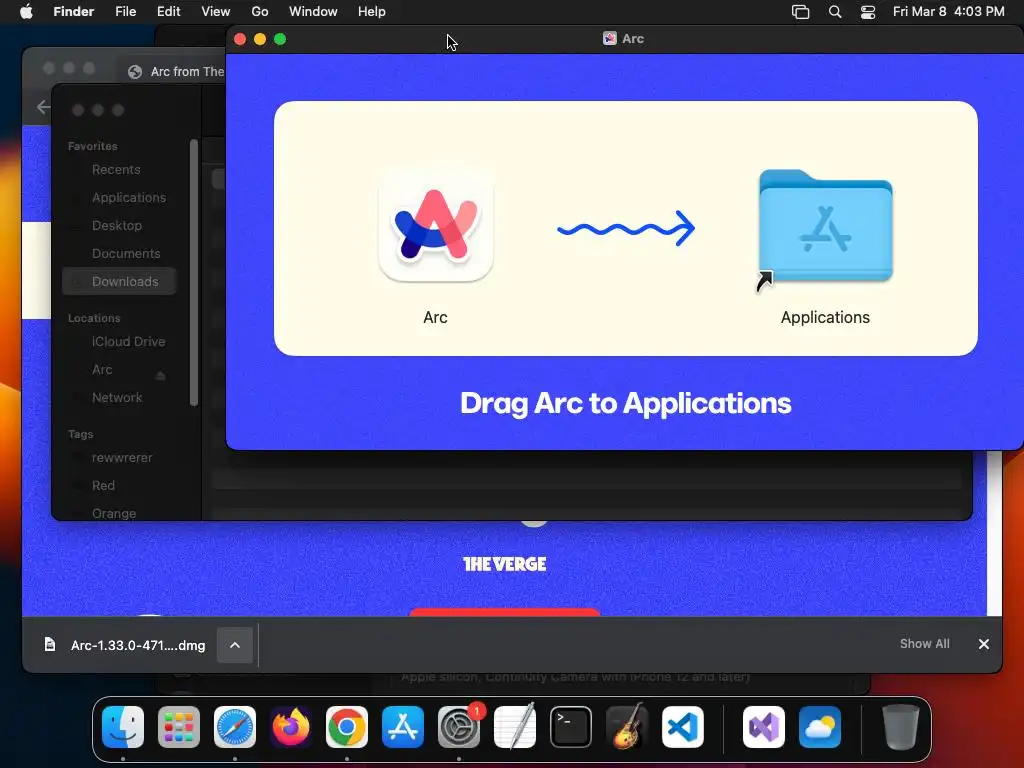The width and height of the screenshot is (1024, 768).
Task: Select Applications in Finder sidebar
Action: tap(129, 197)
